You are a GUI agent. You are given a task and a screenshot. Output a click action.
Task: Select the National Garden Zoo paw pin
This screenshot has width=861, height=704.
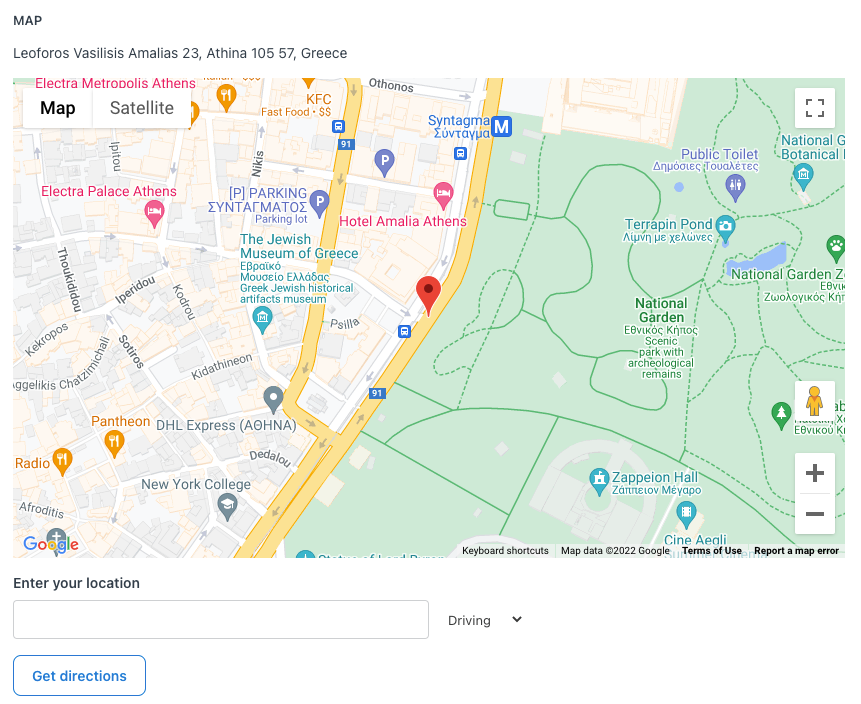click(x=836, y=249)
